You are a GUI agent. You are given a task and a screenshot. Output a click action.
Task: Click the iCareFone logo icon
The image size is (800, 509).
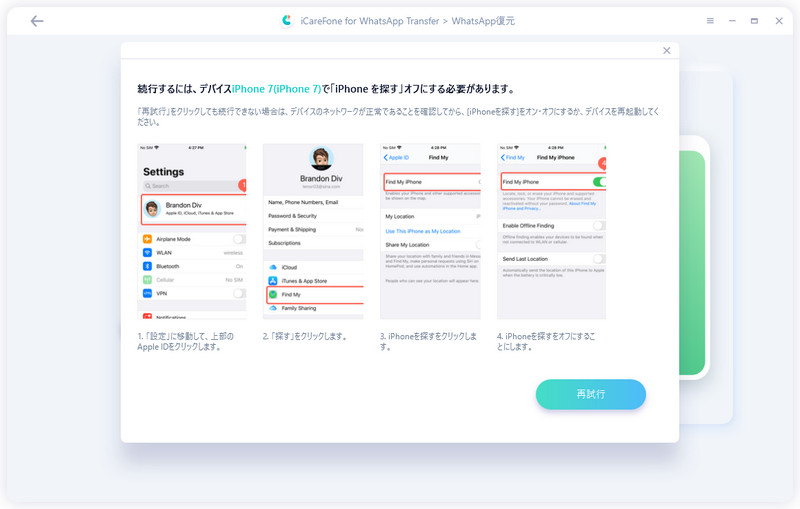pyautogui.click(x=288, y=21)
